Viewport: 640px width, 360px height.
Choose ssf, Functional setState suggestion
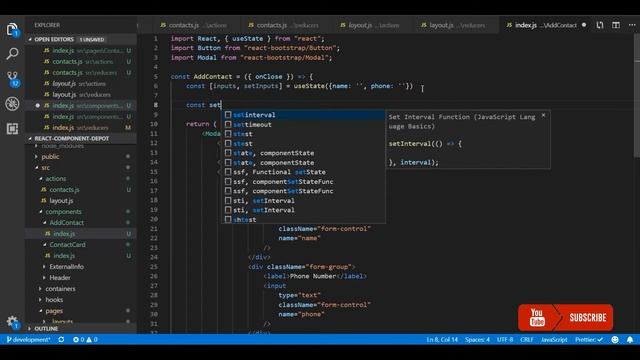303,172
